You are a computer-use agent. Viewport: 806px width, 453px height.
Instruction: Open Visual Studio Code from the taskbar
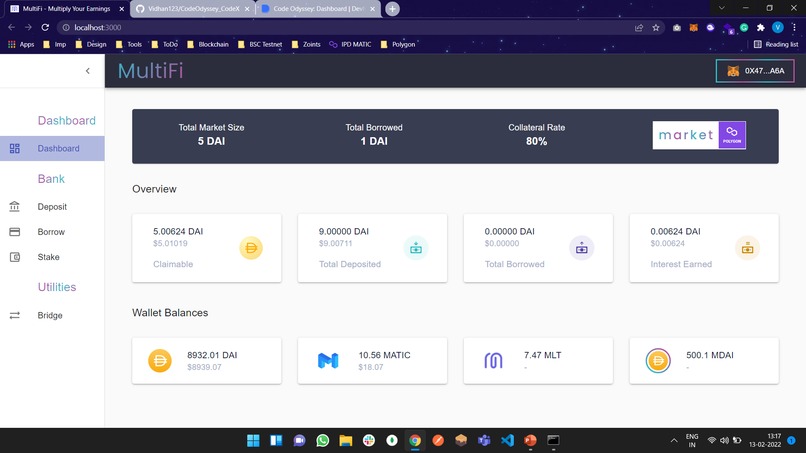[507, 441]
